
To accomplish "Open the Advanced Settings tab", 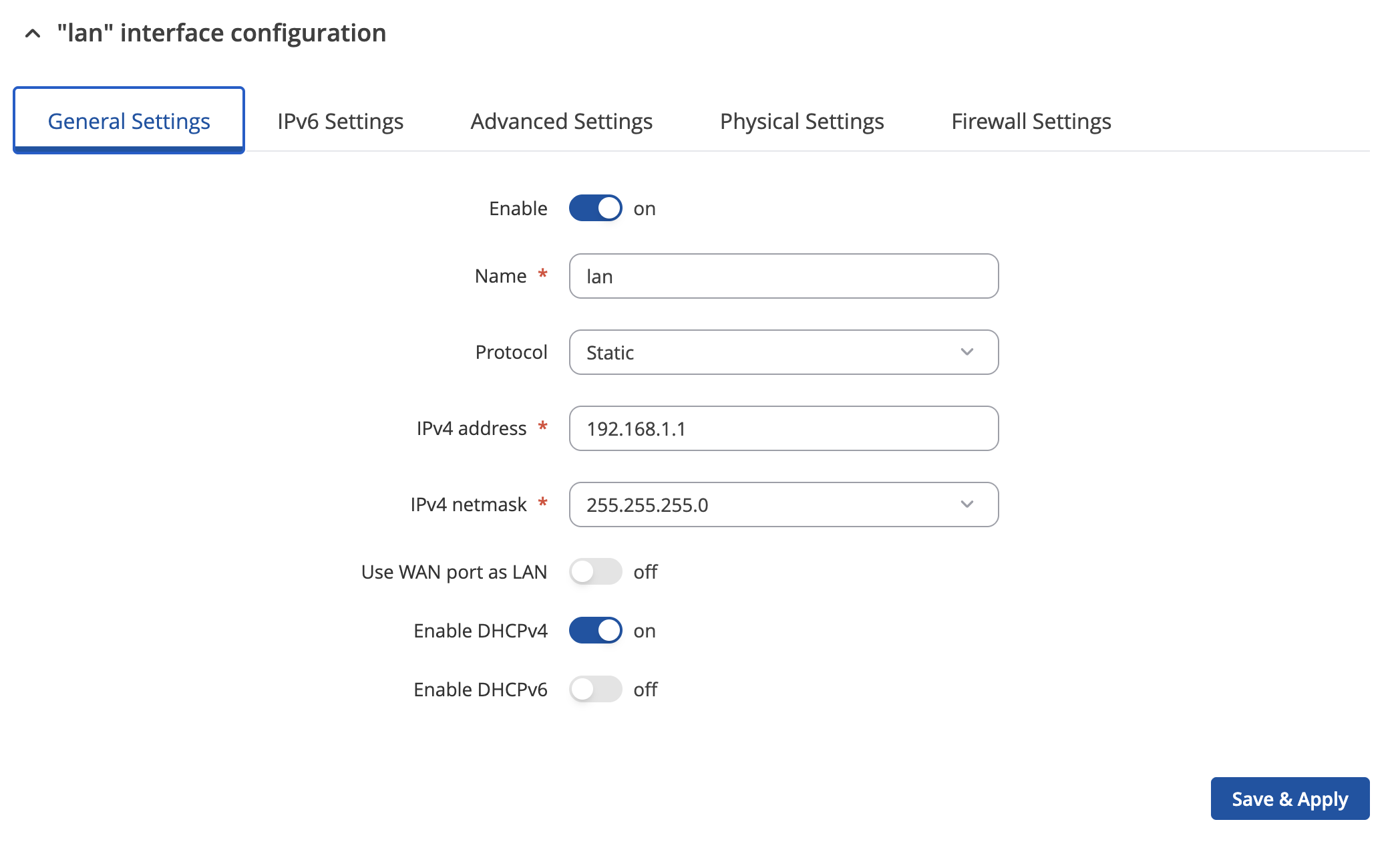I will click(561, 121).
